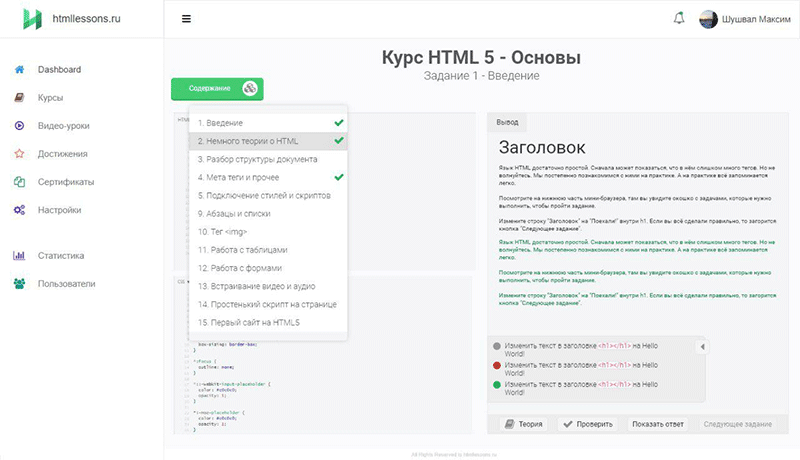Toggle the hamburger menu icon
Screen dimensions: 800x460
(x=186, y=19)
